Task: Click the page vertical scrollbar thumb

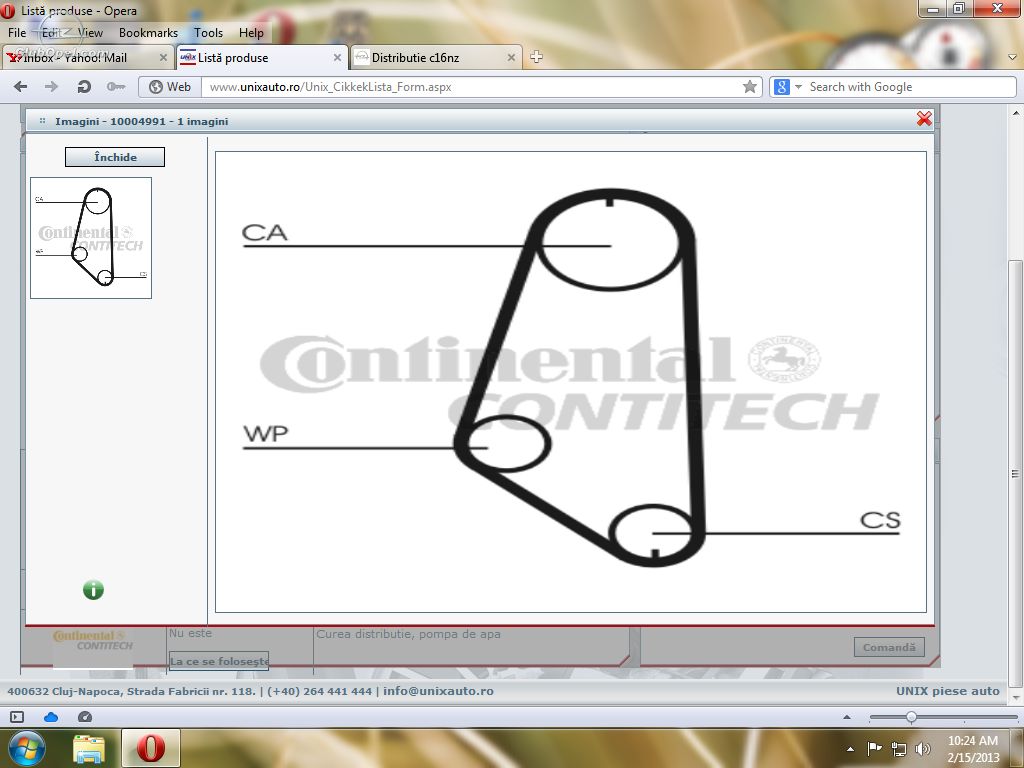Action: tap(1015, 473)
